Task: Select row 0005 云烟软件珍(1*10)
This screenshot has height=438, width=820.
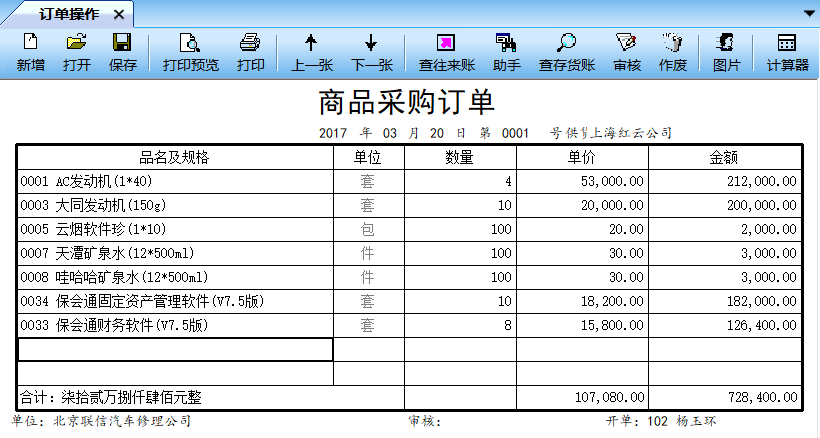Action: [x=175, y=229]
